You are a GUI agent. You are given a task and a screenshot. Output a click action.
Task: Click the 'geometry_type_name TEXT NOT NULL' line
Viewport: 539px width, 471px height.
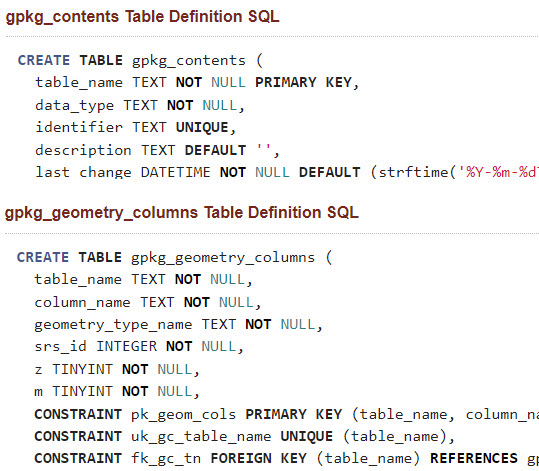(179, 325)
